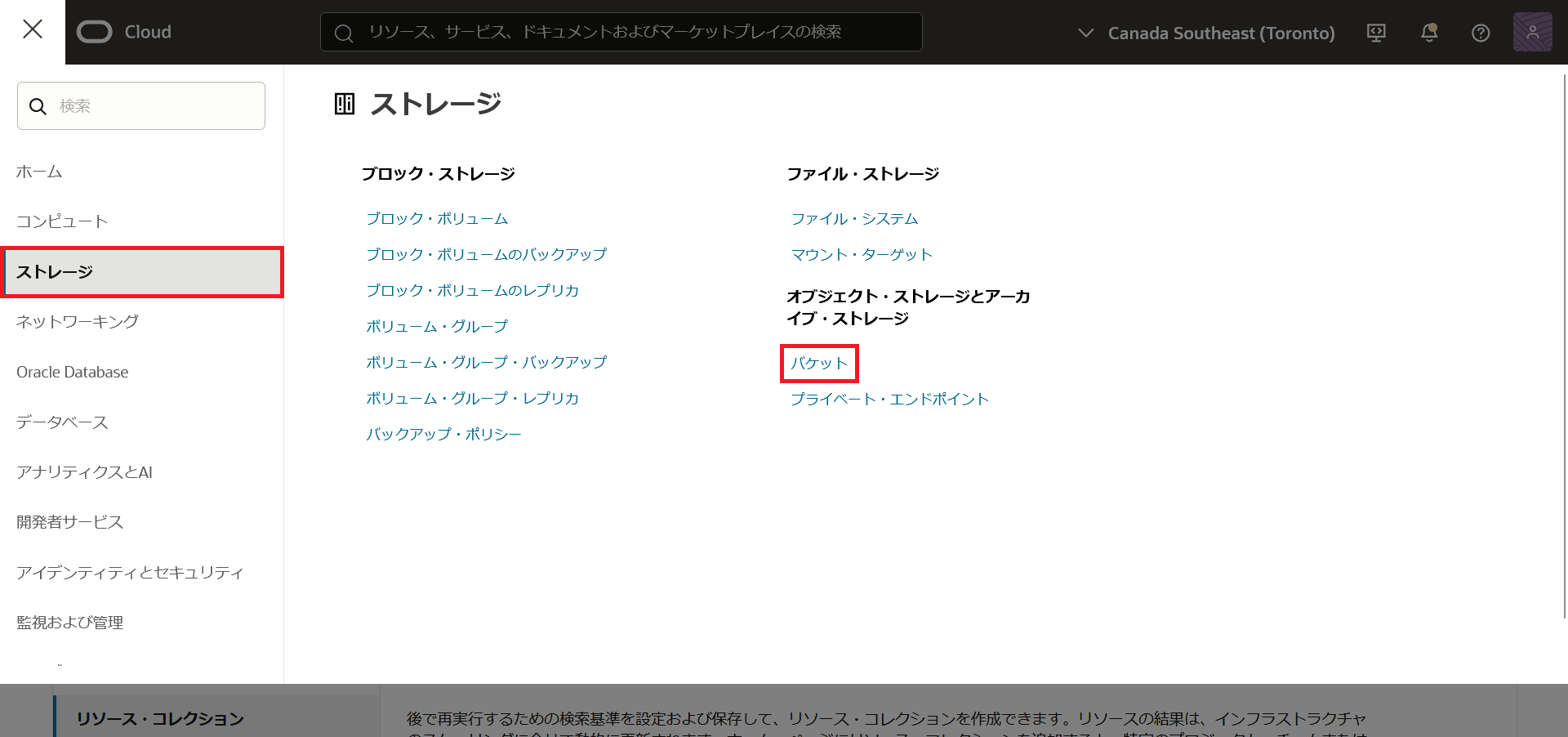Screen dimensions: 1568x737
Task: Click the top resource search field
Action: click(621, 32)
